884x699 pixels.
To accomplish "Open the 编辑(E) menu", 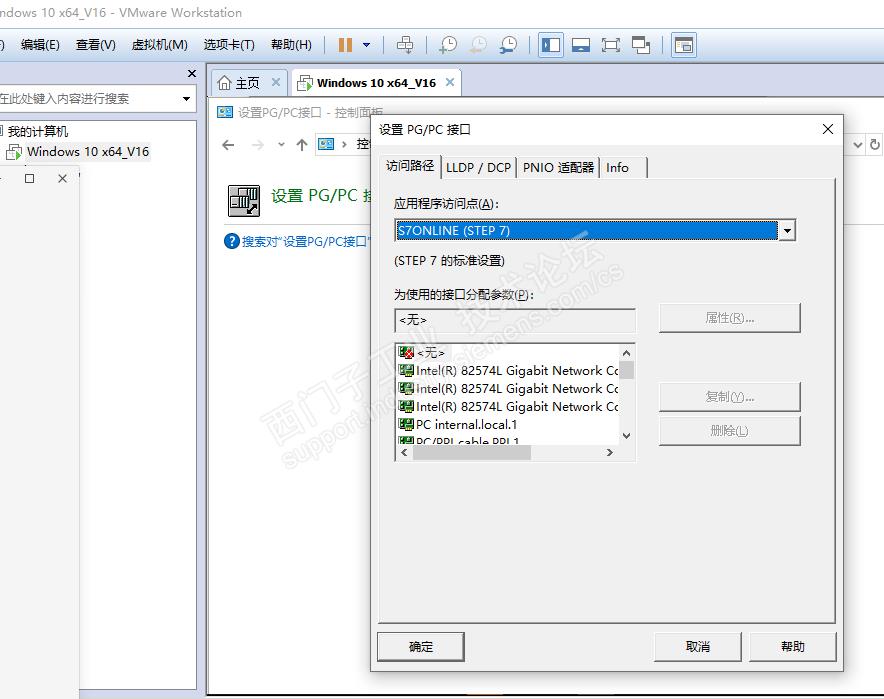I will (40, 45).
